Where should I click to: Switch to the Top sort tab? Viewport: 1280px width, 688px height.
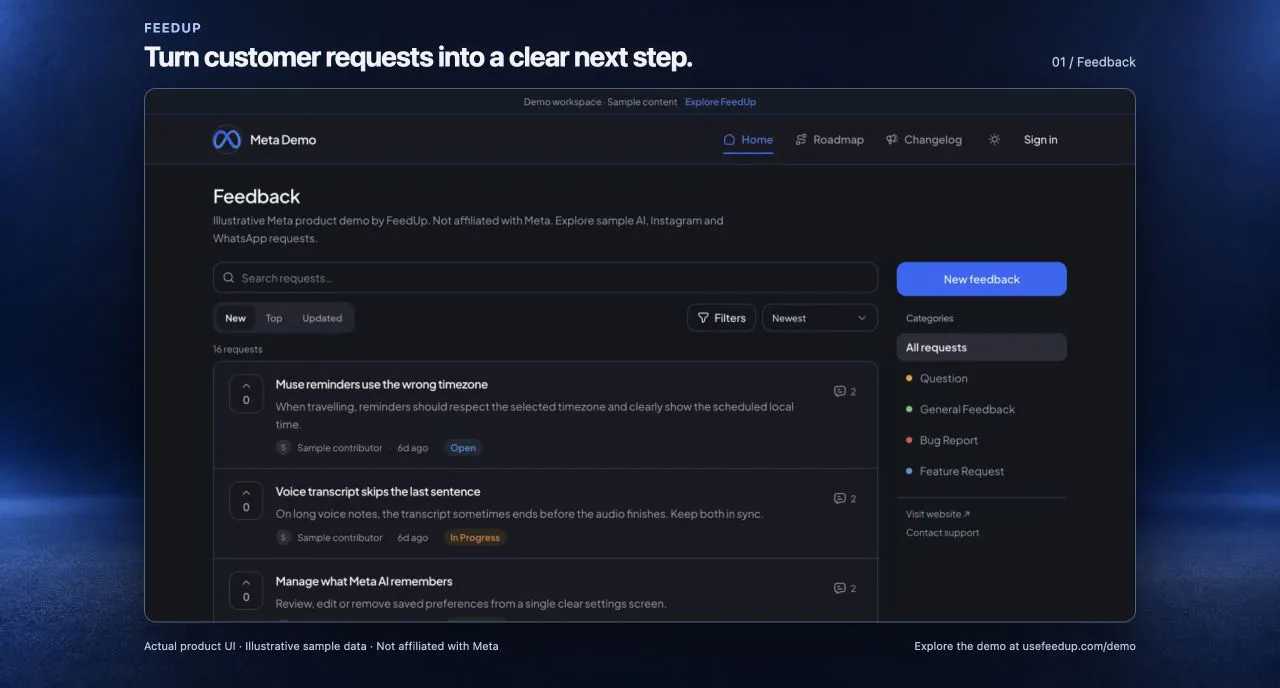click(x=274, y=318)
